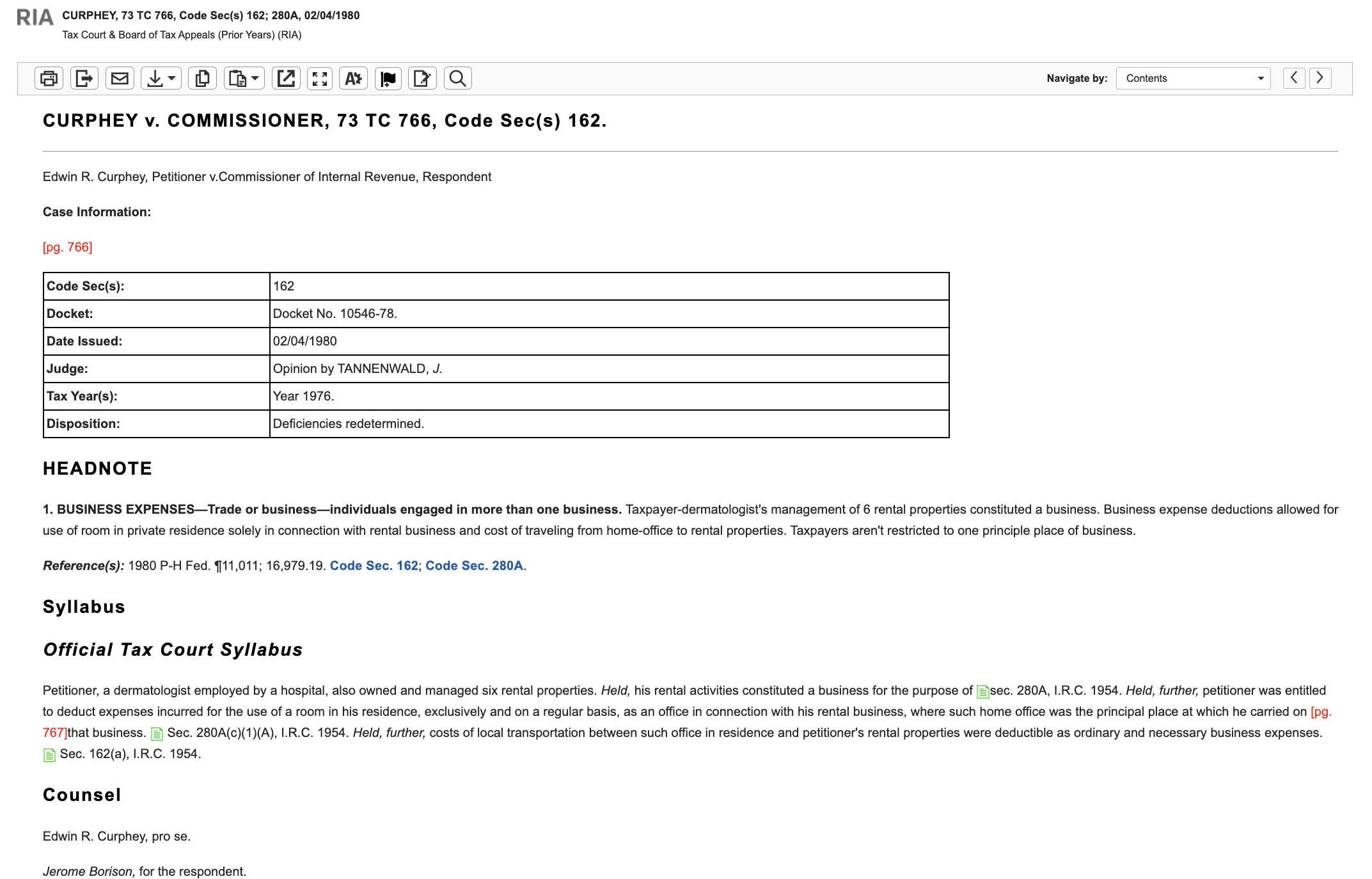Viewport: 1372px width, 879px height.
Task: Add a flag to document
Action: pos(388,78)
